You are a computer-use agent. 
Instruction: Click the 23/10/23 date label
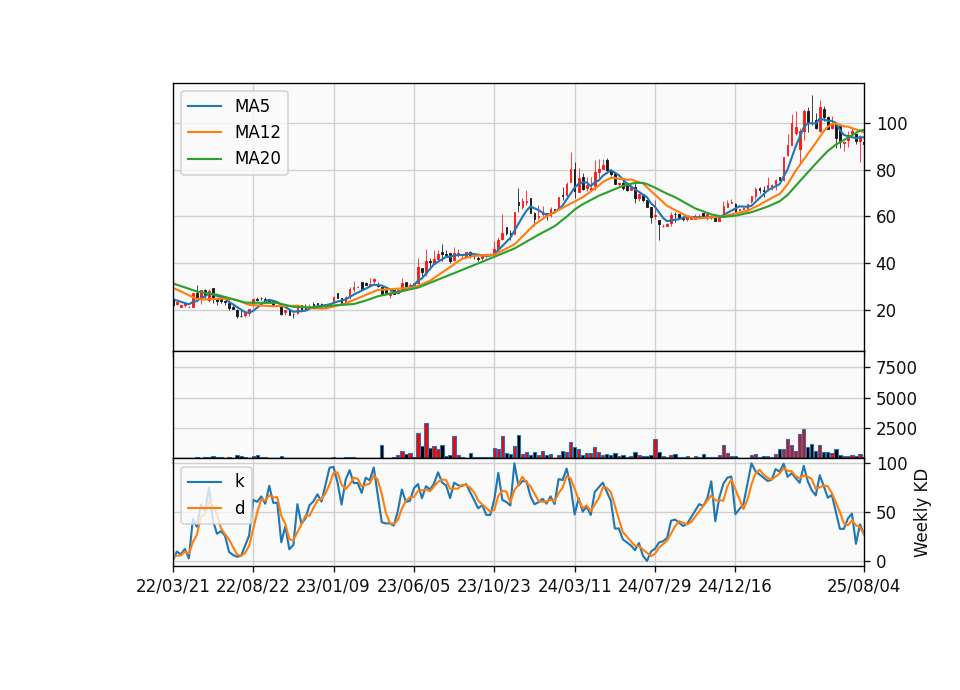(x=493, y=586)
